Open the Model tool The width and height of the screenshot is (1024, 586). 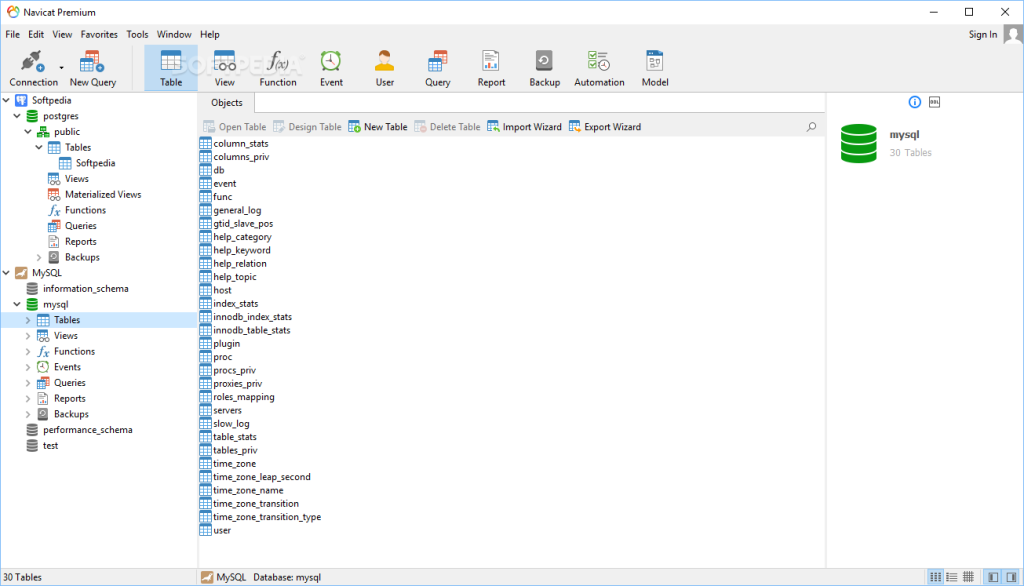click(655, 68)
